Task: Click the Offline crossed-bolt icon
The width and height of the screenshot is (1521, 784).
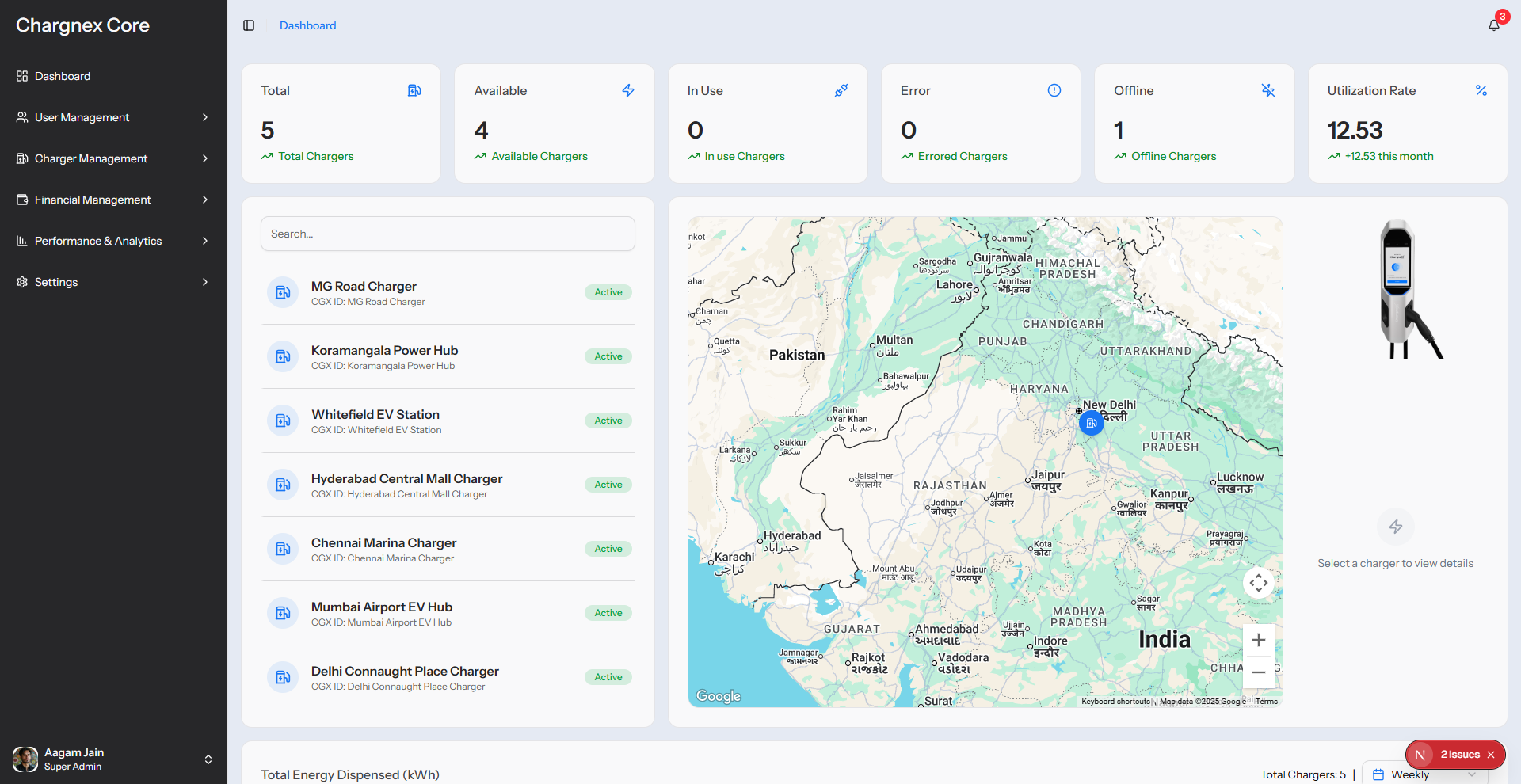Action: 1268,90
